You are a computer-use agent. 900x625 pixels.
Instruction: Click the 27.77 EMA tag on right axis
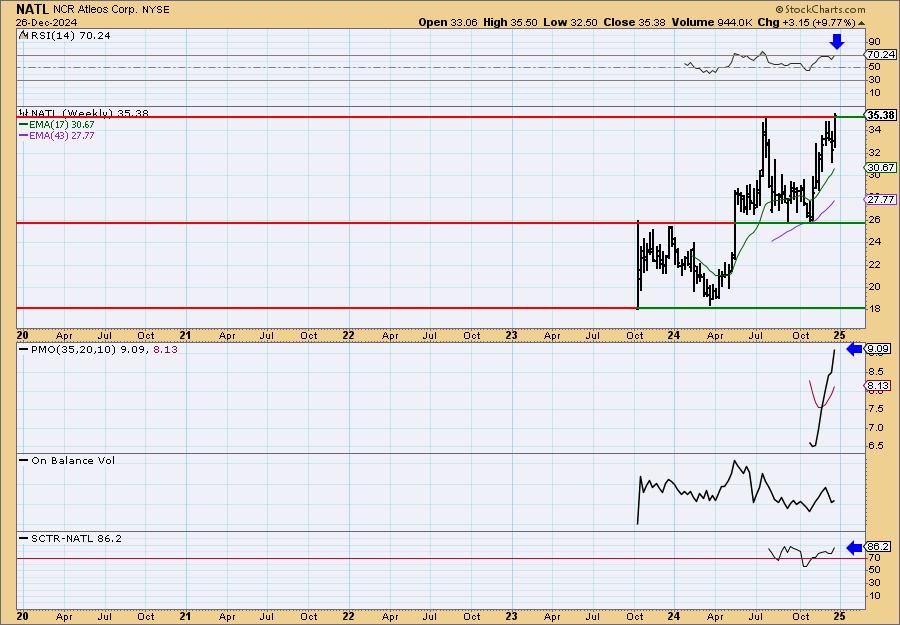(x=880, y=199)
